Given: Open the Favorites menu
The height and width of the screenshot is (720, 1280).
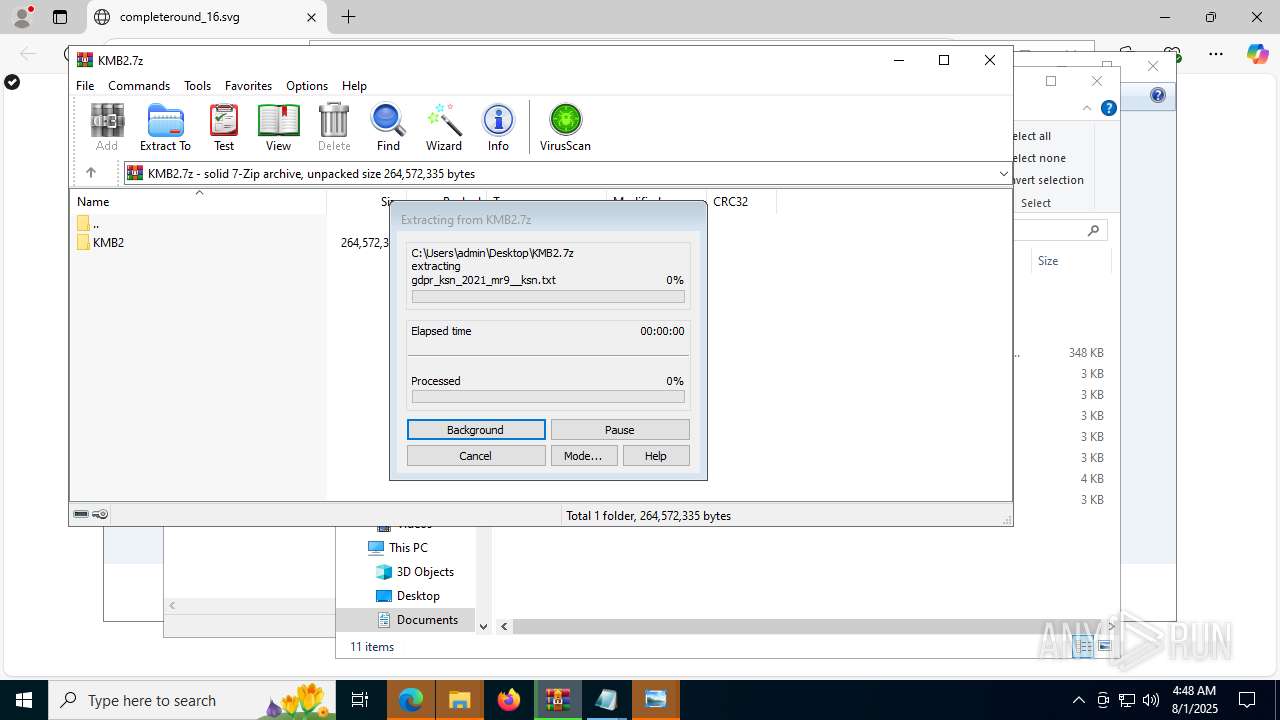Looking at the screenshot, I should coord(248,86).
